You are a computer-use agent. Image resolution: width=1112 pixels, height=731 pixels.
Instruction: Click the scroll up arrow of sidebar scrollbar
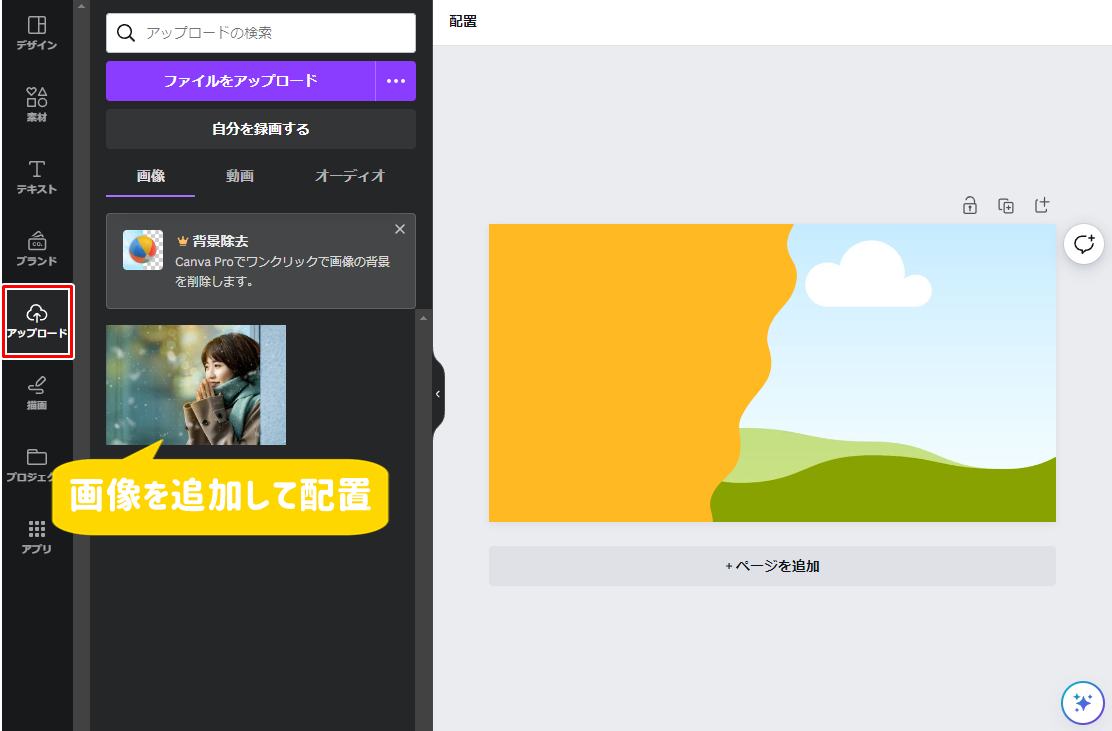(x=82, y=6)
